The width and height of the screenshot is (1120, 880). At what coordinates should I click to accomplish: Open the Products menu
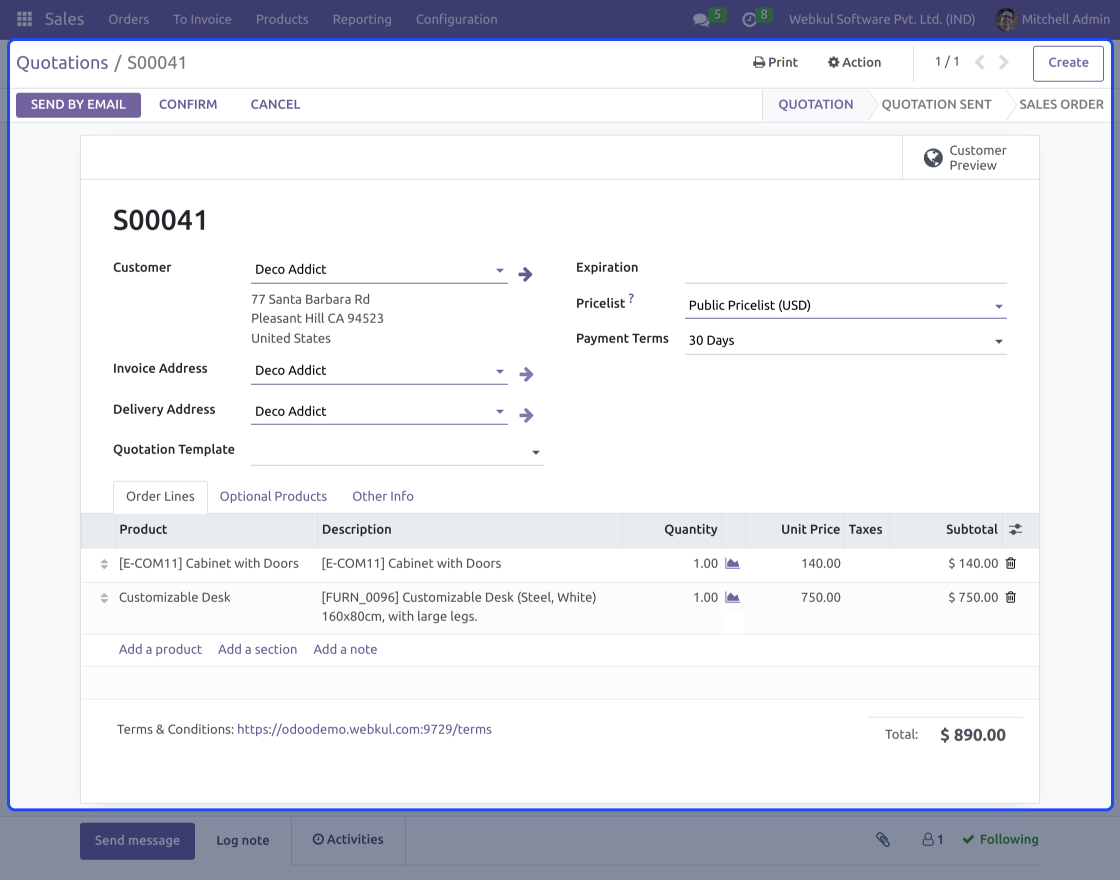[282, 19]
